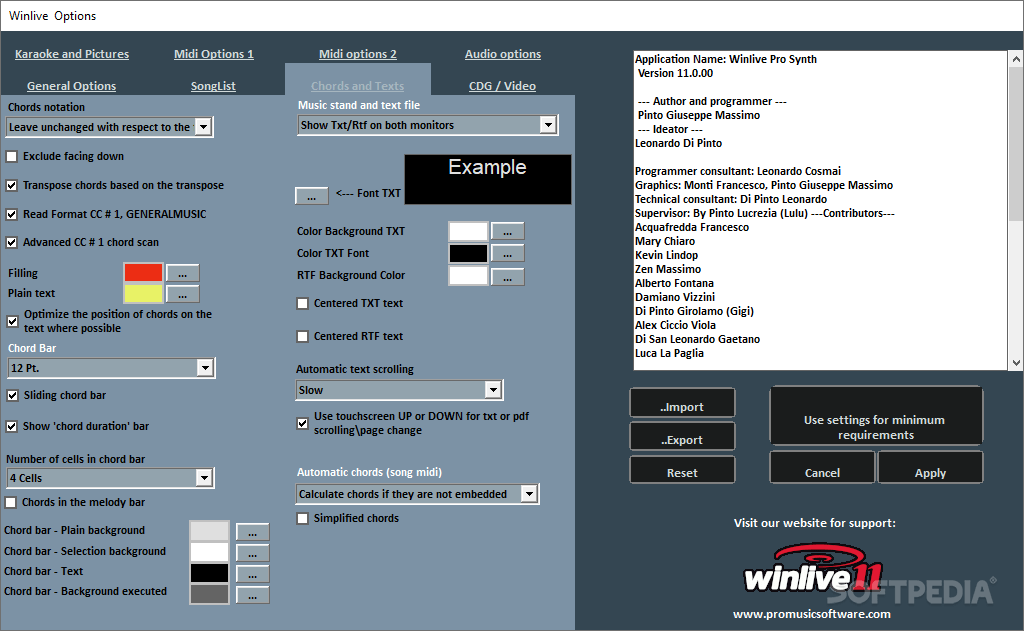The height and width of the screenshot is (631, 1024).
Task: Disable Sliding chord bar
Action: [x=14, y=395]
